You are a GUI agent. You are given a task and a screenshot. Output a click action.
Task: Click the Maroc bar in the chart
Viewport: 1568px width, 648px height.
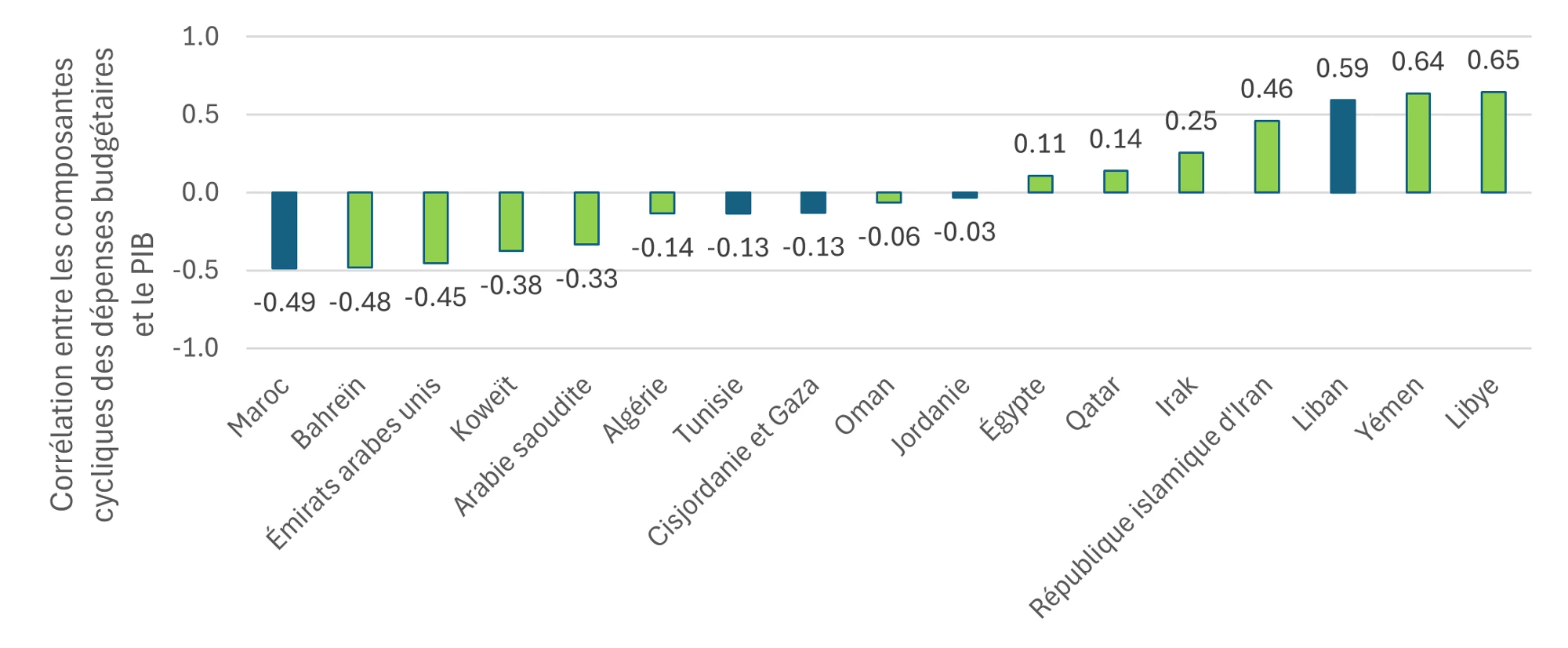point(284,231)
